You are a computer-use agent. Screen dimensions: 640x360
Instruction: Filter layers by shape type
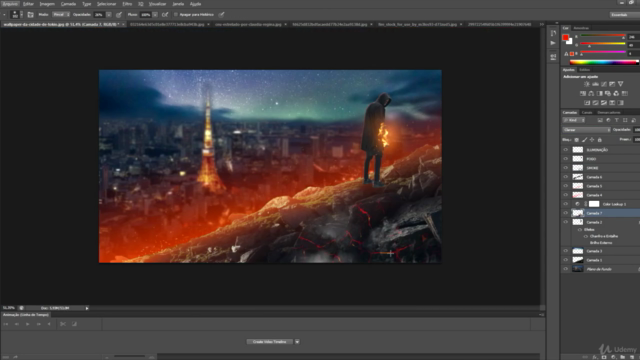625,120
